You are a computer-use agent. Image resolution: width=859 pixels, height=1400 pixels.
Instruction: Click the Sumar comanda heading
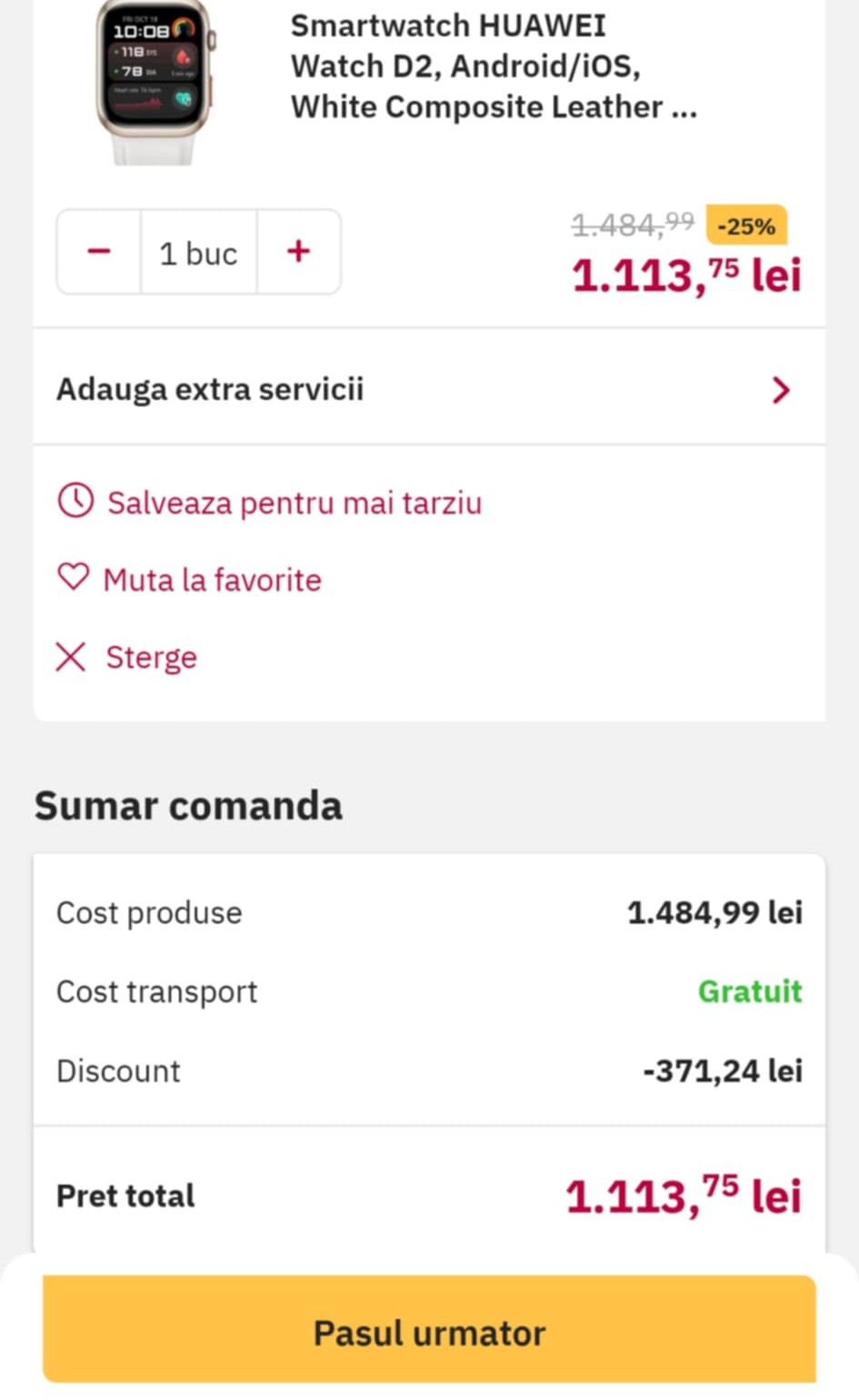click(188, 805)
